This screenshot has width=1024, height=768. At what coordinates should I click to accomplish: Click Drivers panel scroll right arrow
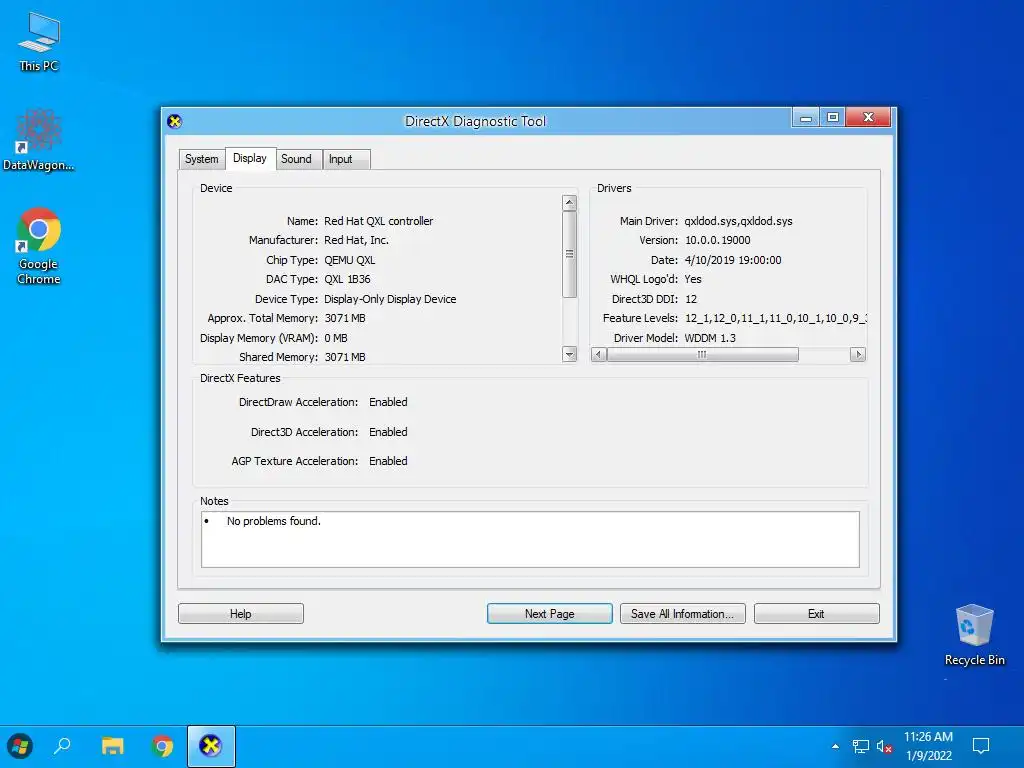858,355
